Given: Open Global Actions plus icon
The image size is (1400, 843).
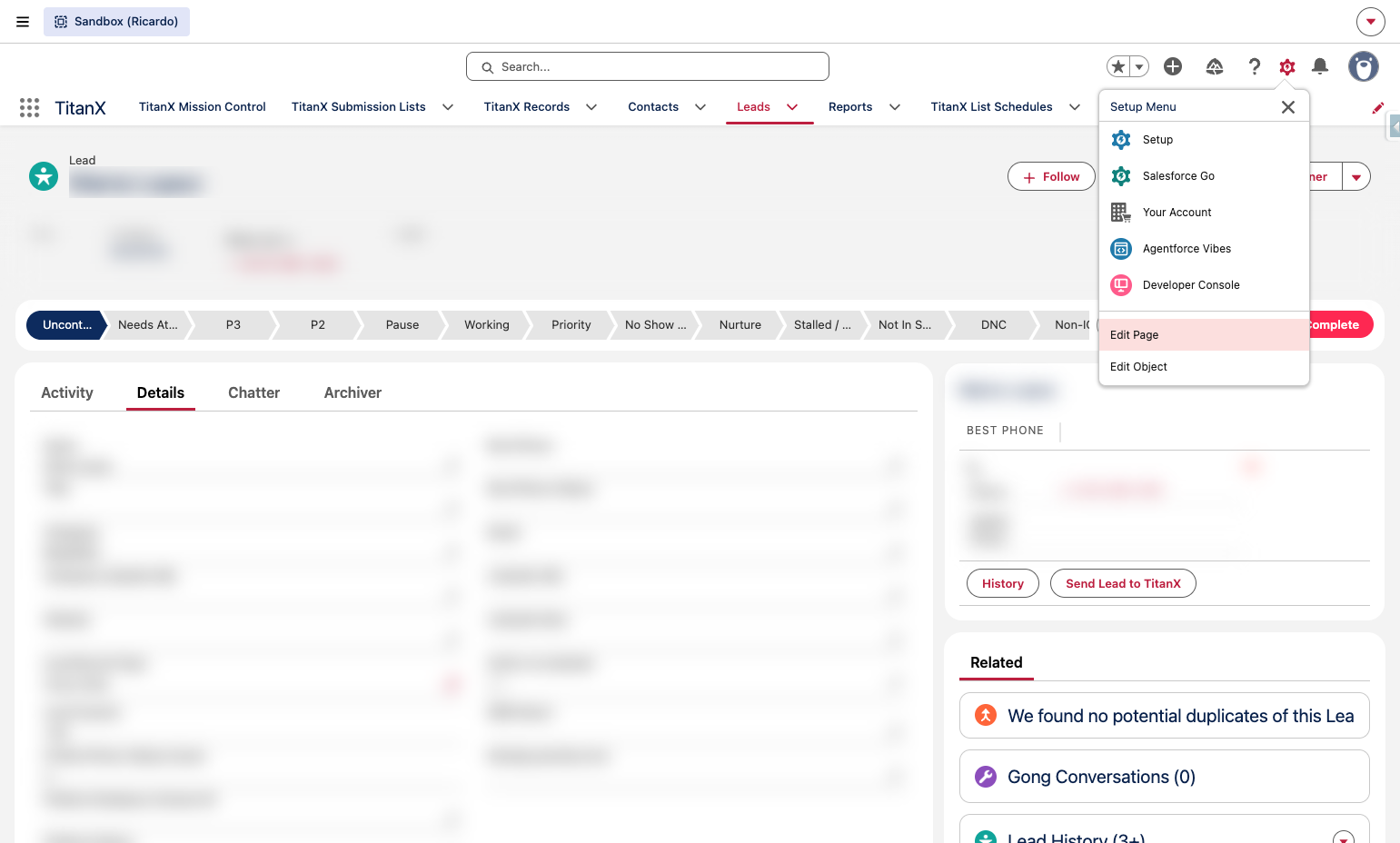Looking at the screenshot, I should point(1173,66).
